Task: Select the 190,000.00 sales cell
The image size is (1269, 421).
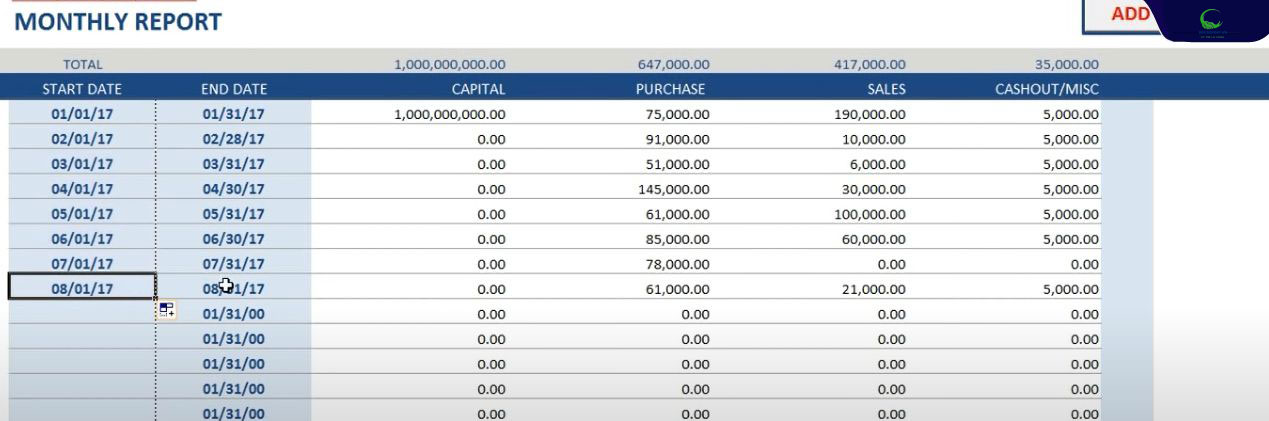Action: pyautogui.click(x=869, y=114)
